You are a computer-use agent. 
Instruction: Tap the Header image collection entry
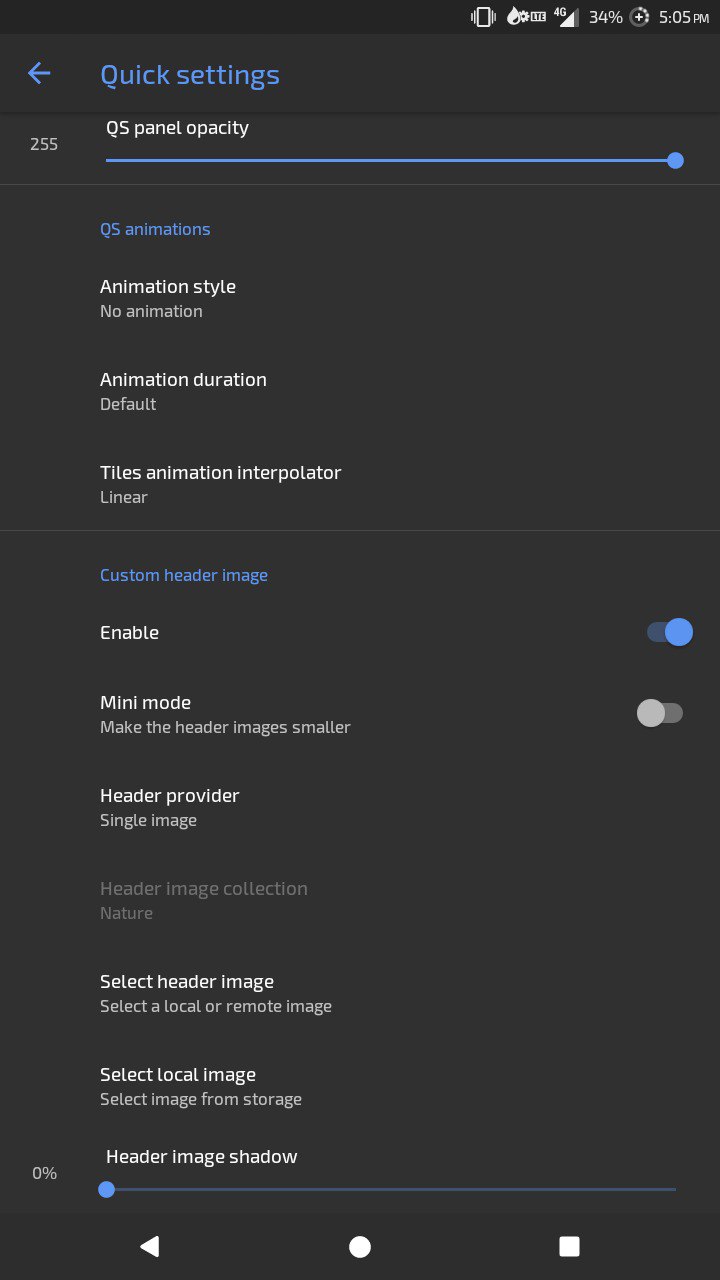pos(360,900)
